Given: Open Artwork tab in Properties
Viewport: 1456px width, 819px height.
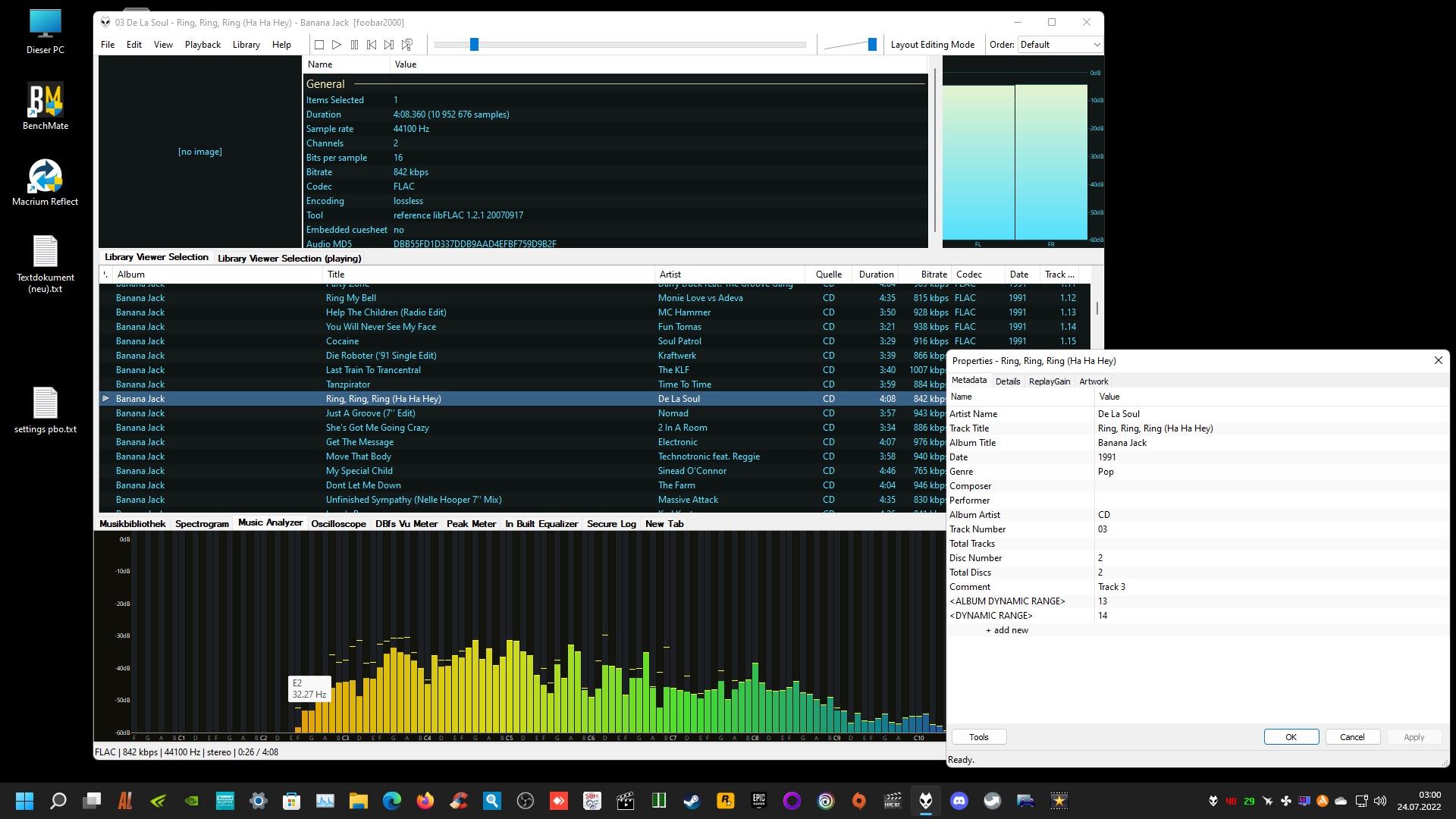Looking at the screenshot, I should point(1094,381).
